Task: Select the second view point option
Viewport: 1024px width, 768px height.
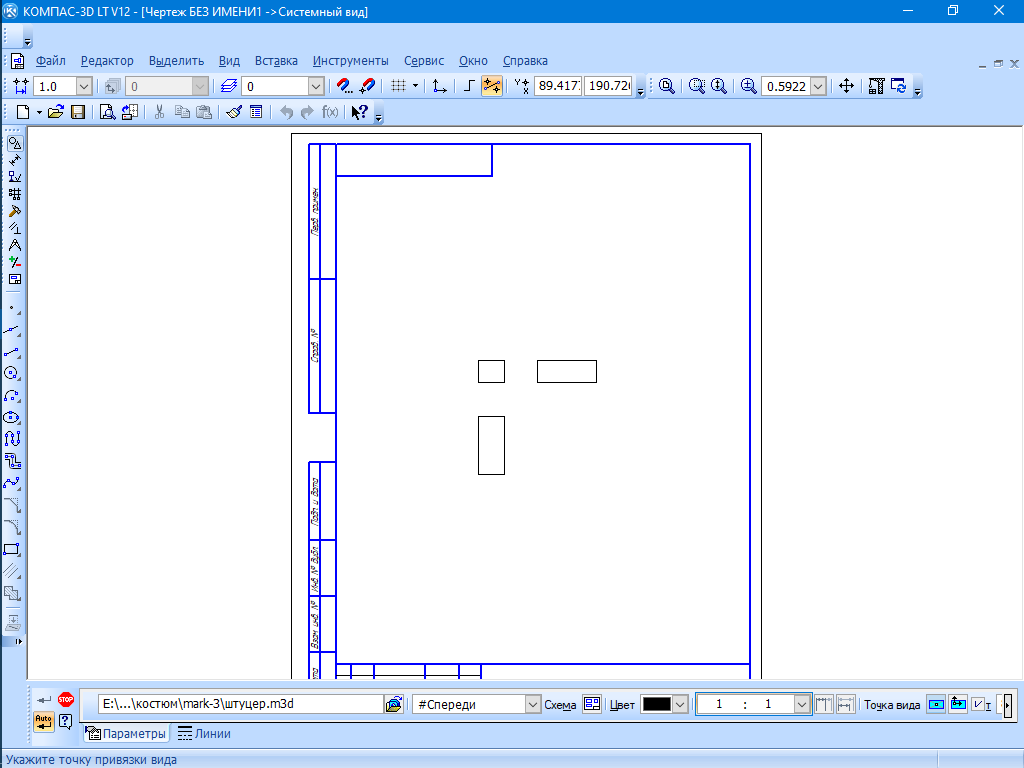Action: tap(958, 705)
